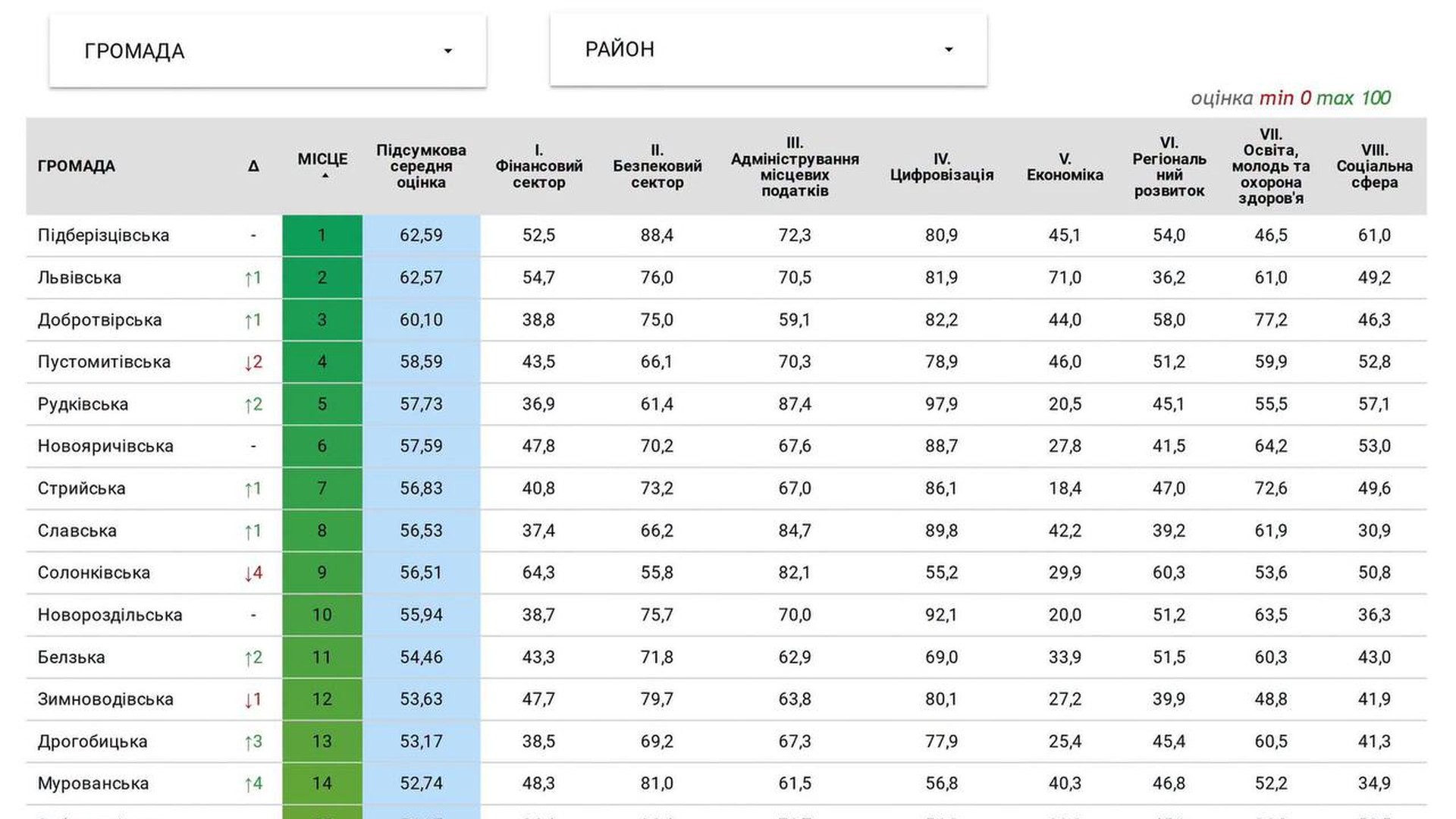This screenshot has width=1456, height=819.
Task: Click the ГРОМАДА dropdown caret icon
Action: coord(447,52)
